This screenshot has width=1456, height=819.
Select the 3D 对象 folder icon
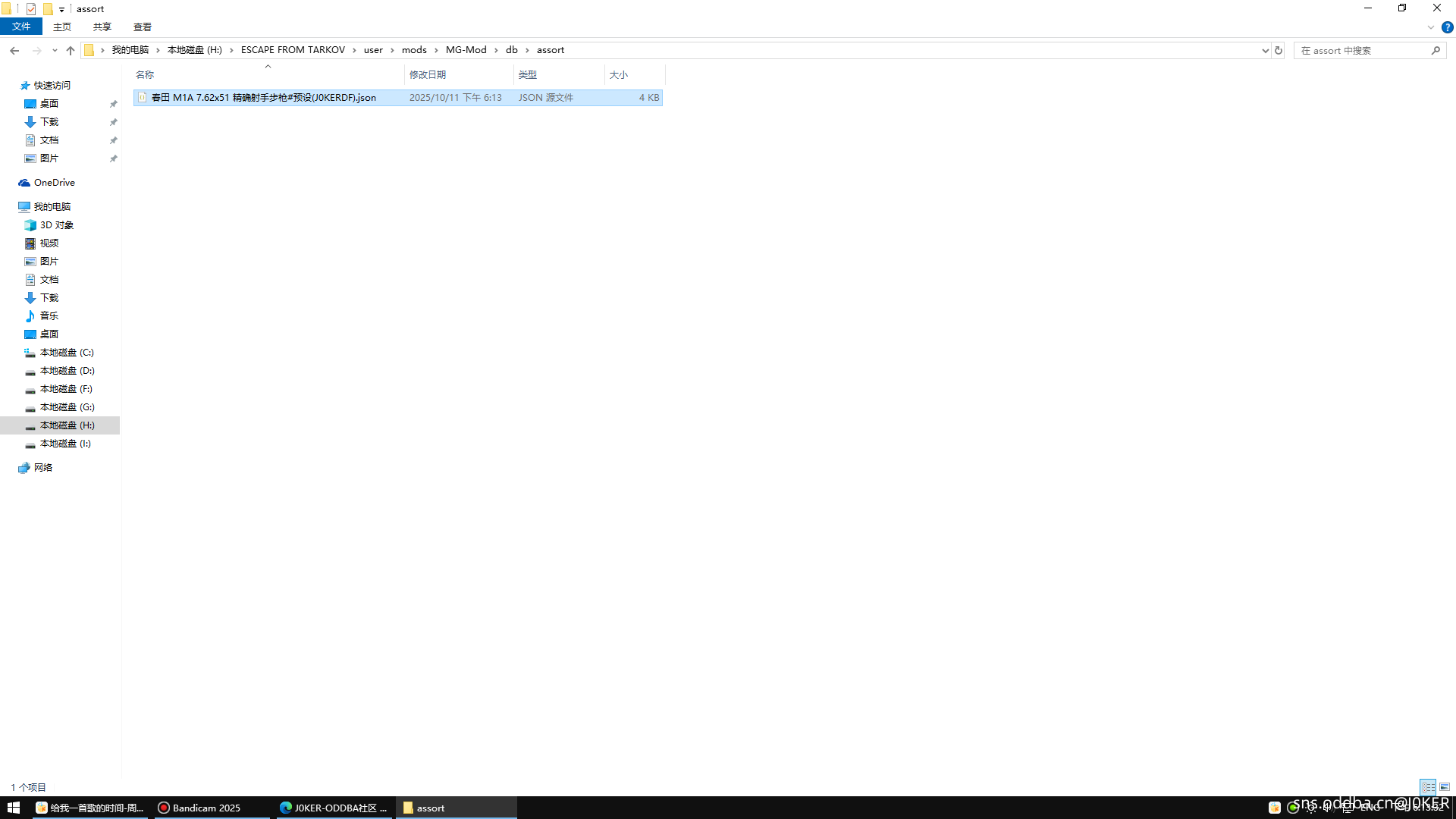tap(30, 225)
